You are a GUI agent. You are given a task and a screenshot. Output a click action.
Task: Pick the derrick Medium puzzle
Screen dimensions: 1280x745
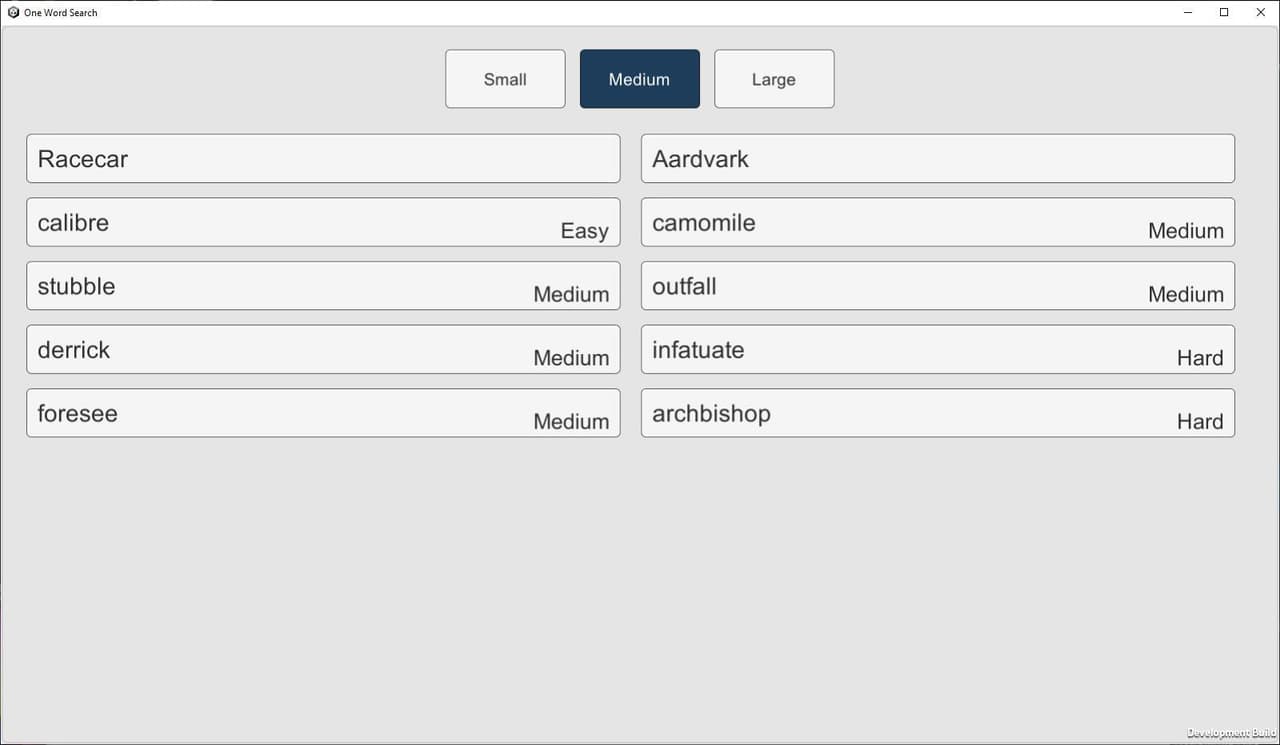point(323,349)
